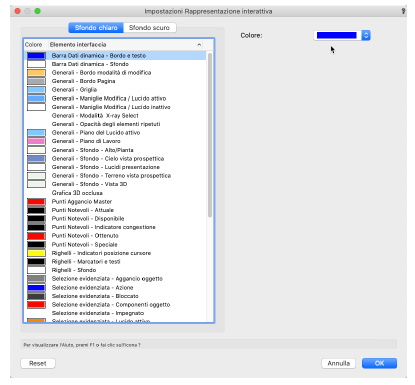Select Generali - Maniglie Modifica / Lucido attivo

pyautogui.click(x=115, y=98)
